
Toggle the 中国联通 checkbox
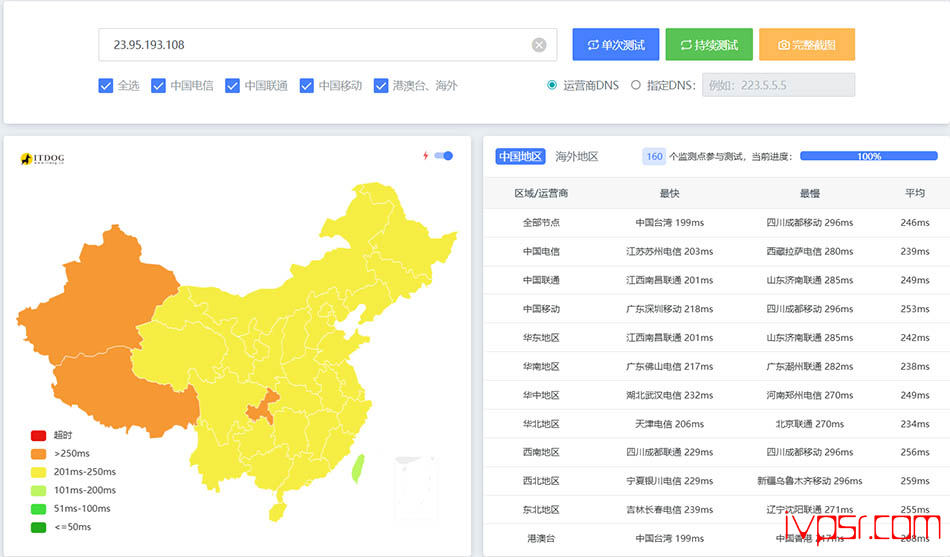coord(232,86)
